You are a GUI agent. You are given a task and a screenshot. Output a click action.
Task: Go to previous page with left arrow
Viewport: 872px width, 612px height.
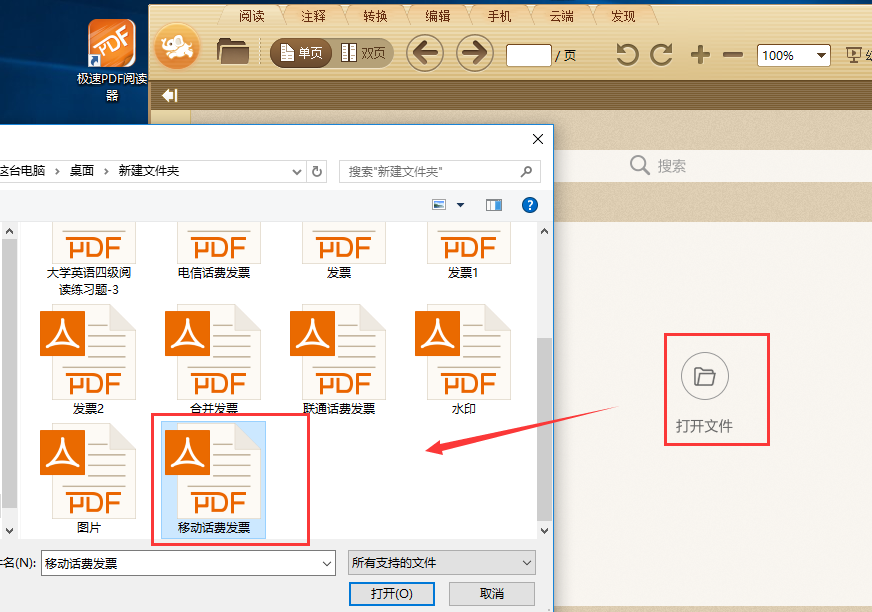425,53
